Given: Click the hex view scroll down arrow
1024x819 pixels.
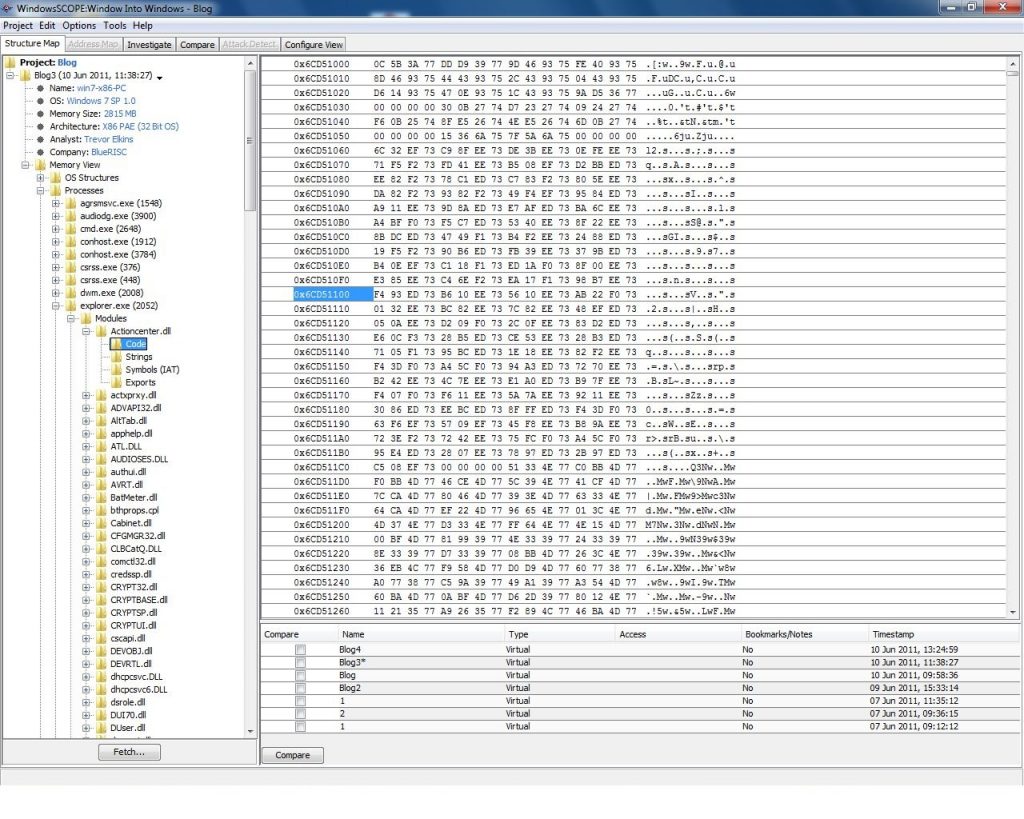Looking at the screenshot, I should coord(1013,612).
